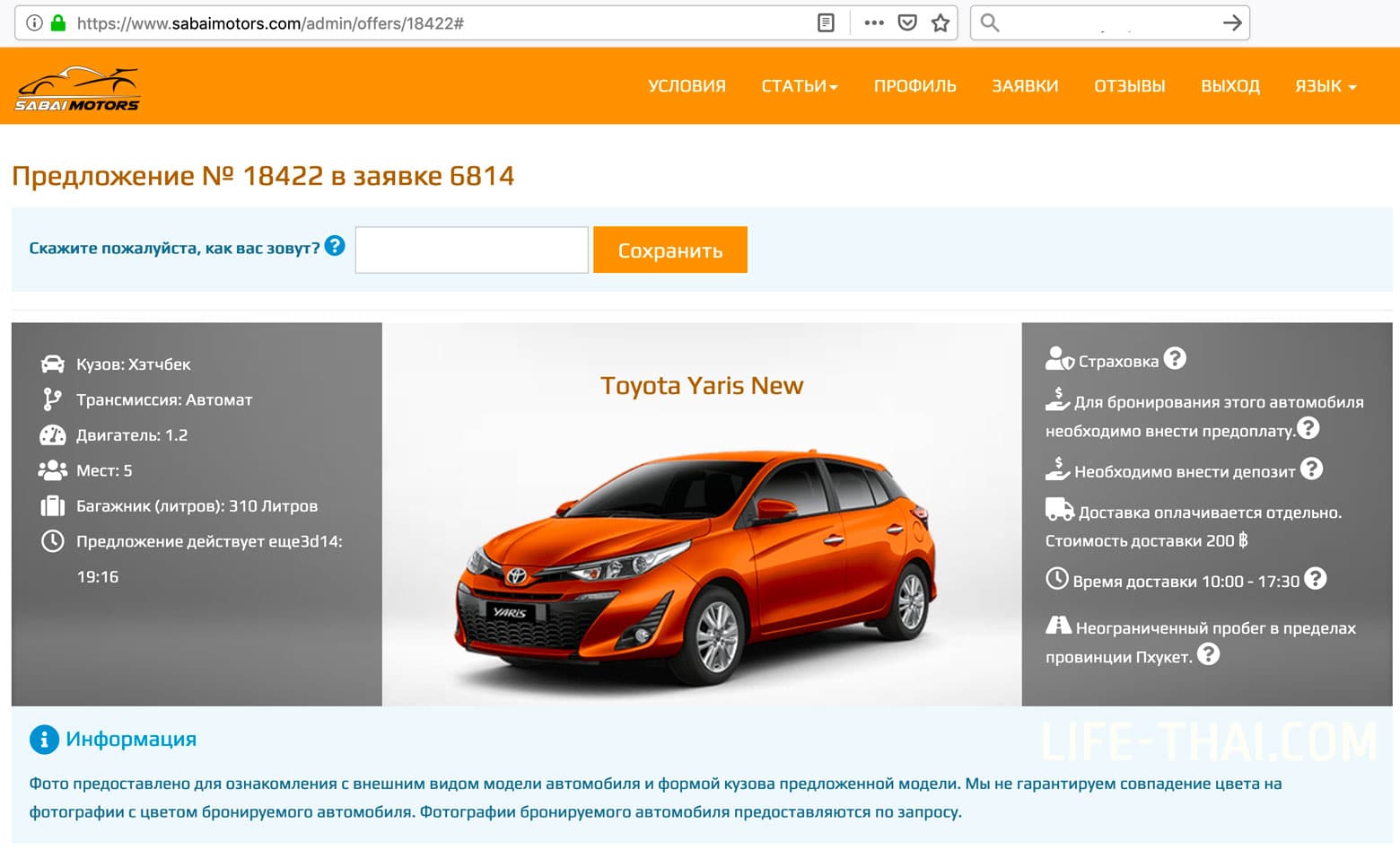Click help icon beside Время доставки 10:00 - 17:30
The image size is (1400, 850).
pyautogui.click(x=1316, y=579)
